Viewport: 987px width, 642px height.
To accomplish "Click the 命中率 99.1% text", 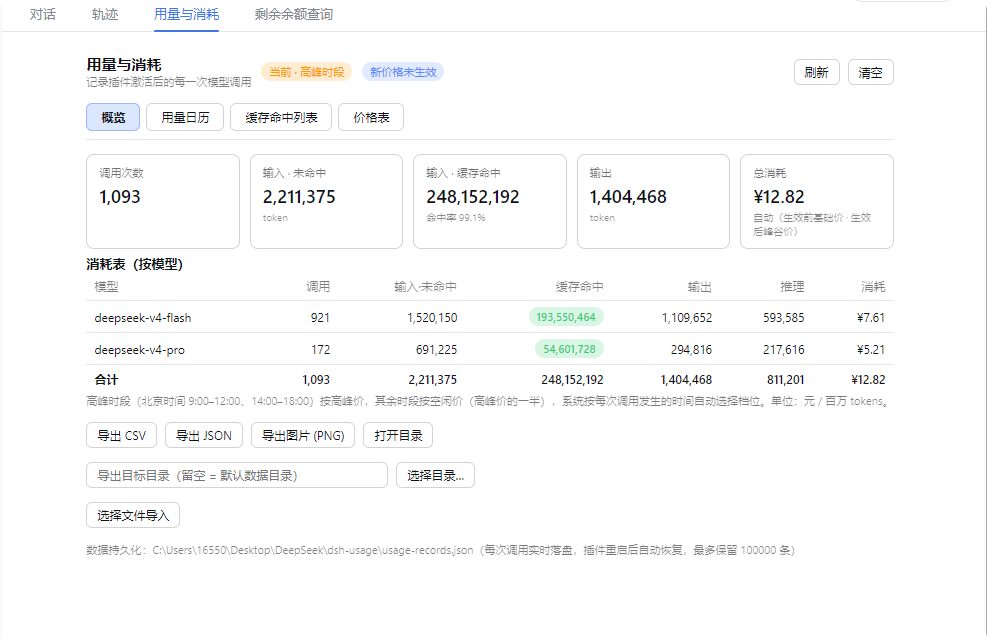I will click(456, 218).
